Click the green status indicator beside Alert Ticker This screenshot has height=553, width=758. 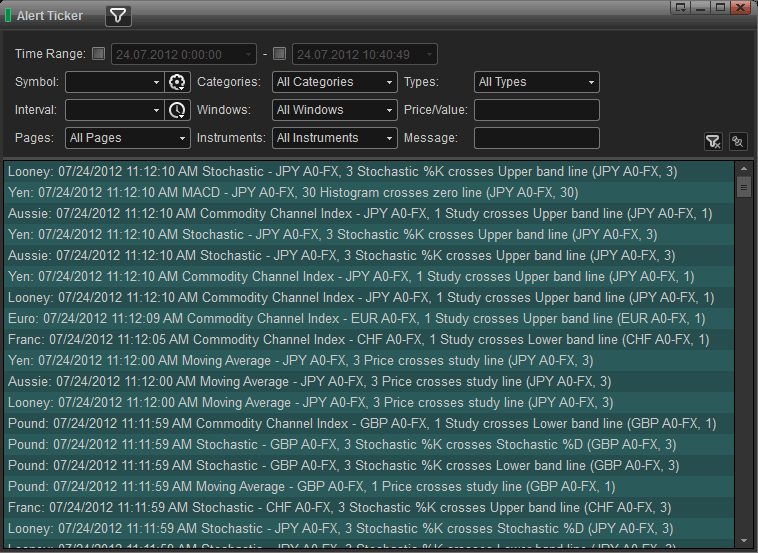(9, 16)
